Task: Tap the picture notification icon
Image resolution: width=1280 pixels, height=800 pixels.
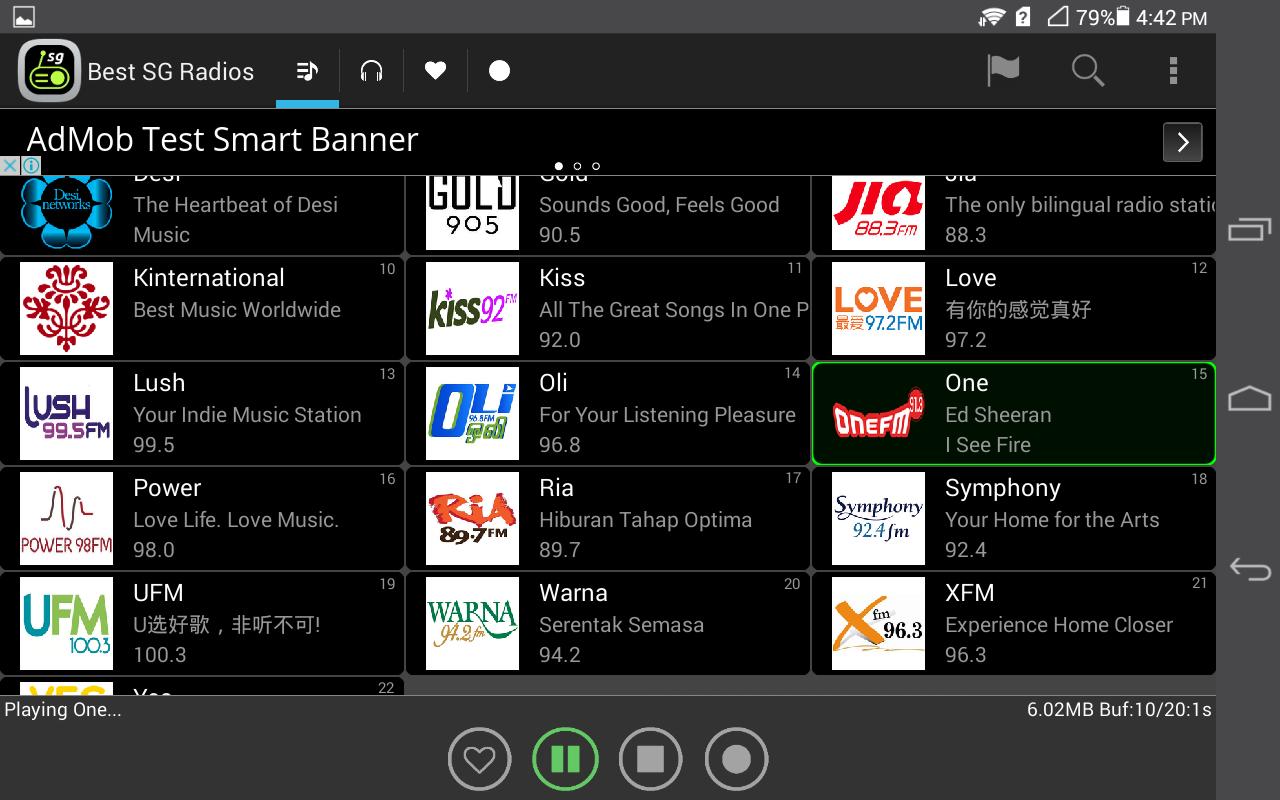Action: point(23,17)
